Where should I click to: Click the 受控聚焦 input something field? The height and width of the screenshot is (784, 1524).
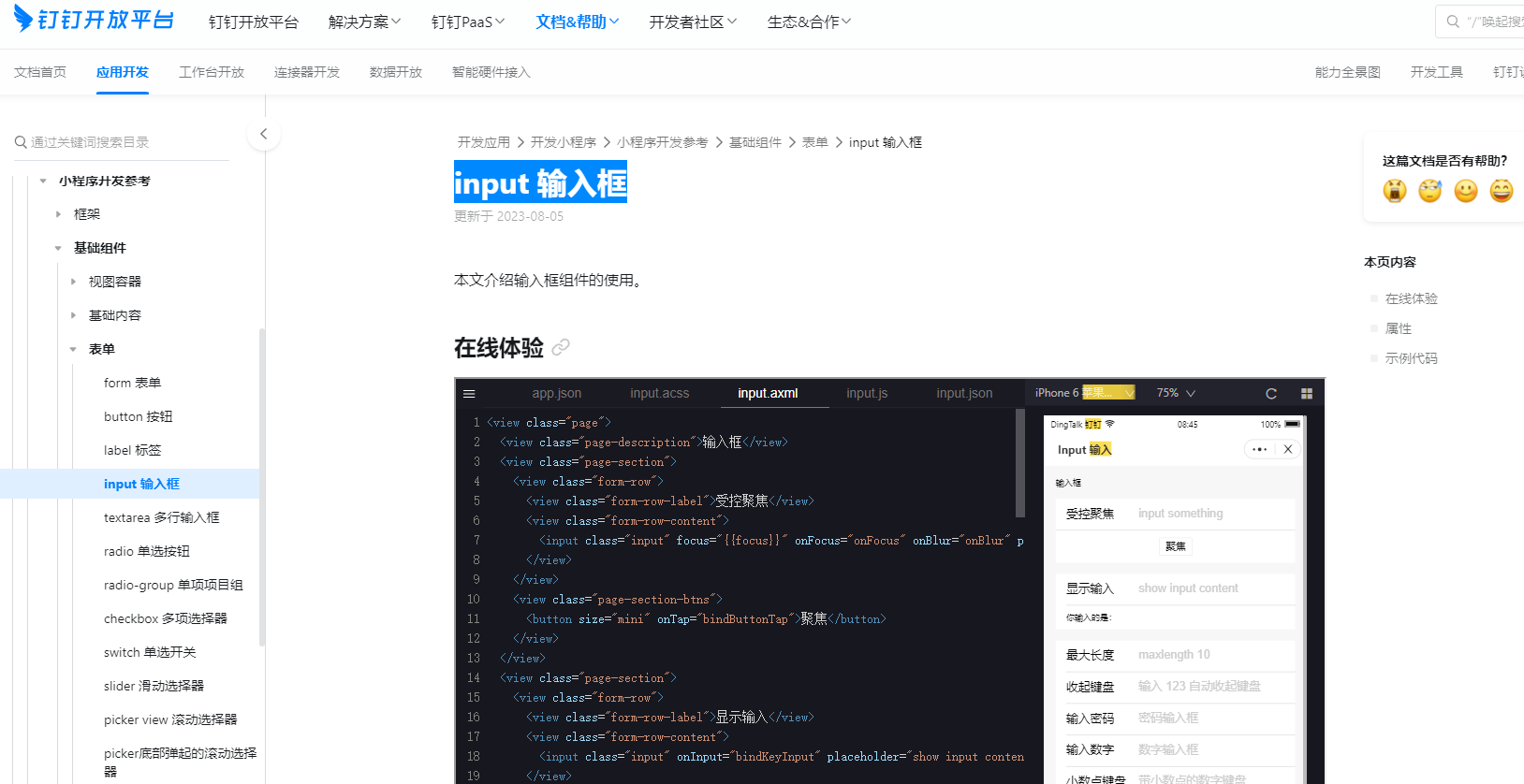tap(1215, 514)
